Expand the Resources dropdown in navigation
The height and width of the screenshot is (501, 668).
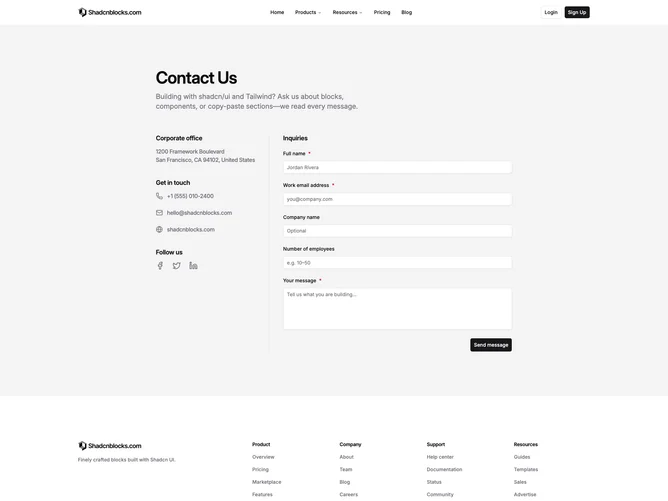(347, 12)
